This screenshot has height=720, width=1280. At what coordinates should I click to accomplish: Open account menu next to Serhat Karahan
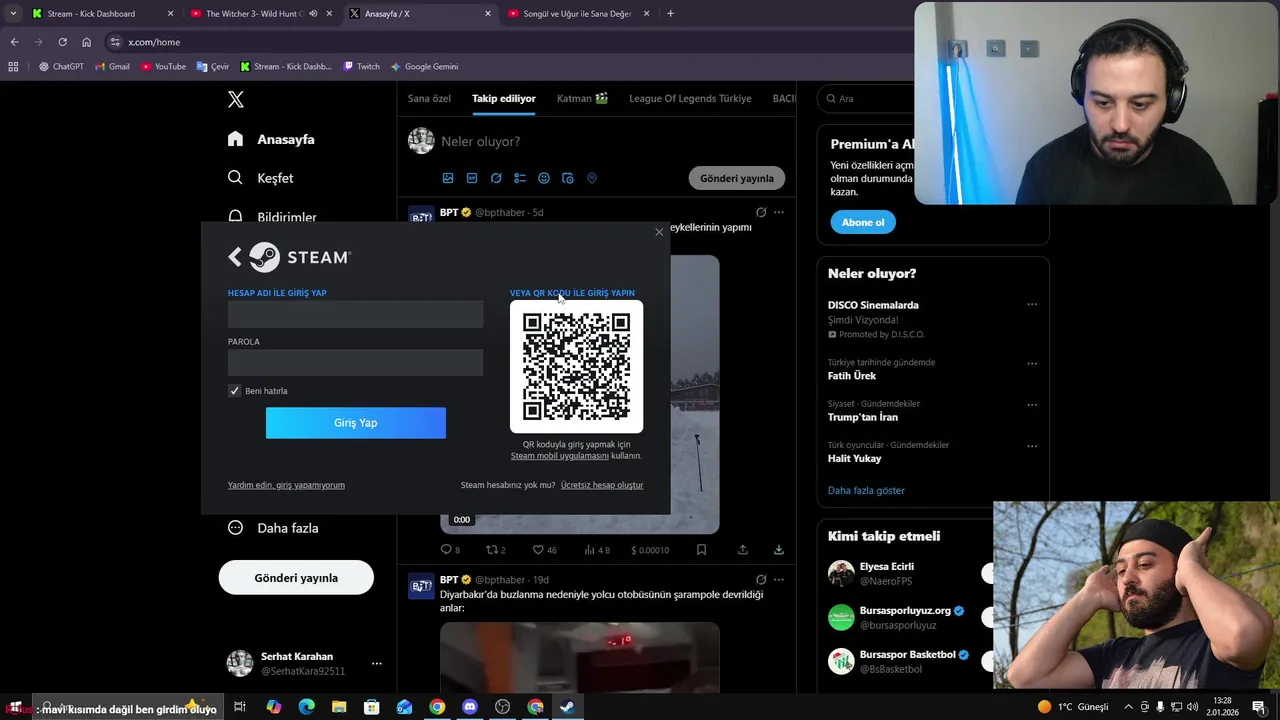[377, 664]
